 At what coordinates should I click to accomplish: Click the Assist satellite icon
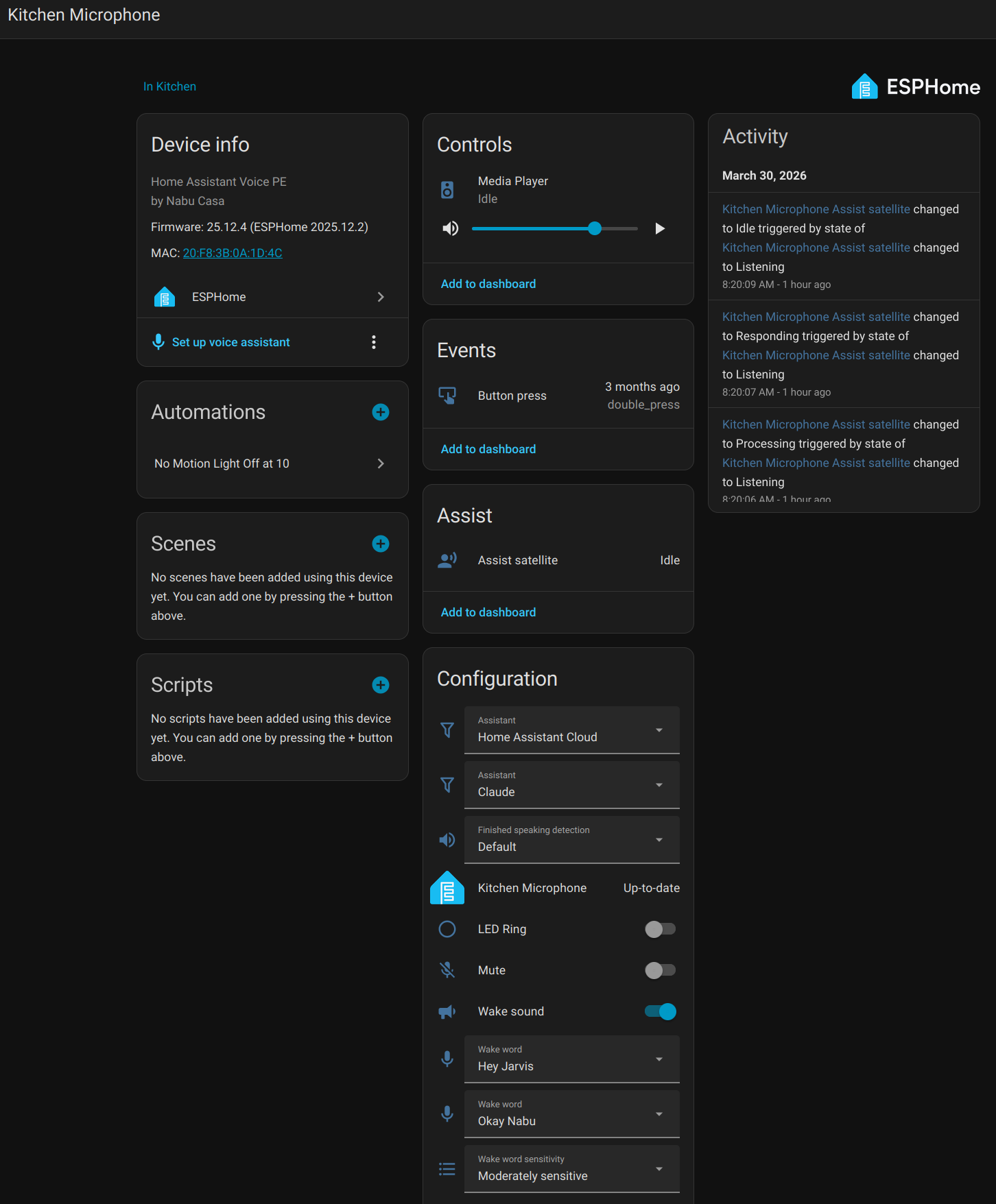click(447, 560)
